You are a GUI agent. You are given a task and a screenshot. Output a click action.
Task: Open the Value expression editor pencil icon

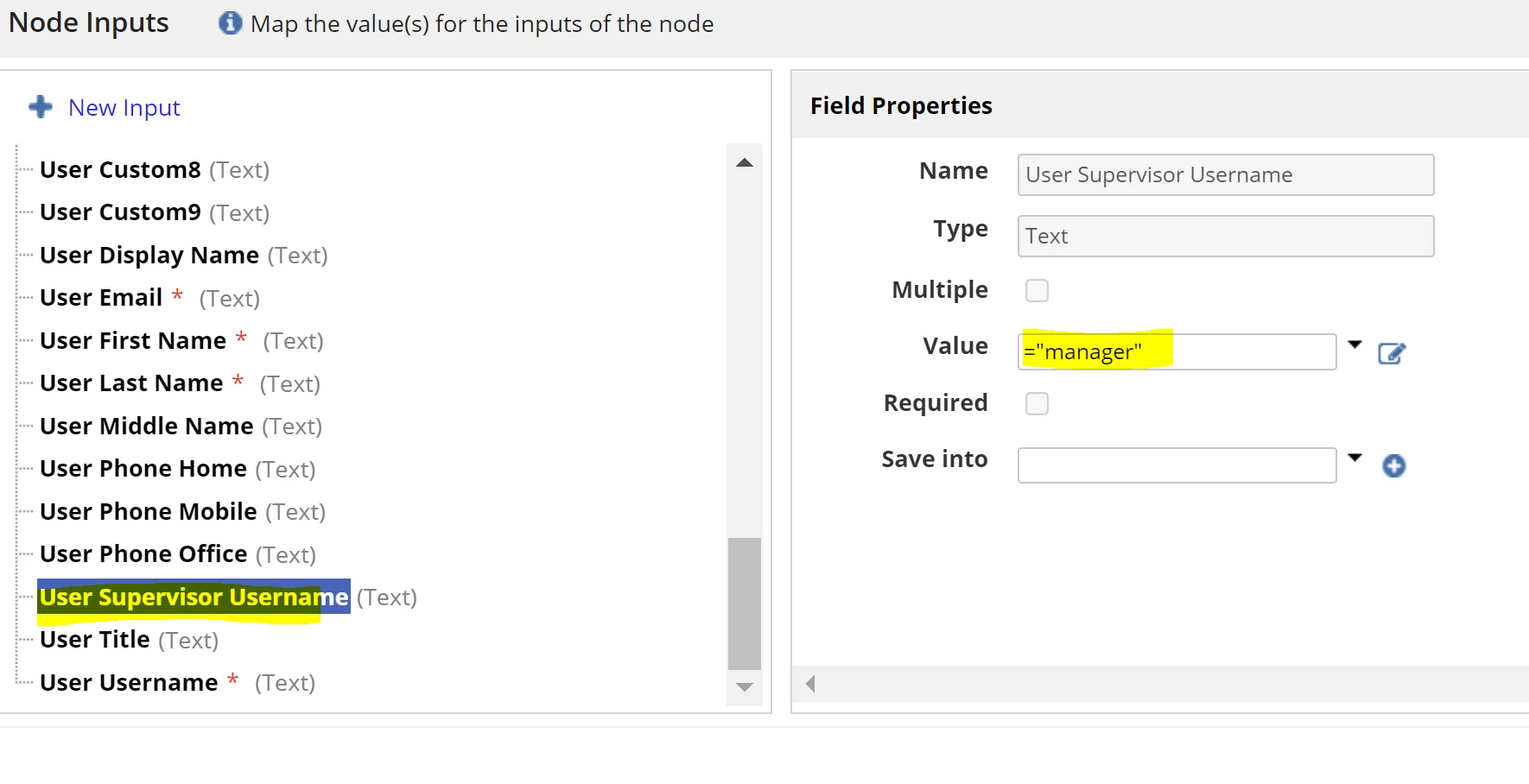1392,353
